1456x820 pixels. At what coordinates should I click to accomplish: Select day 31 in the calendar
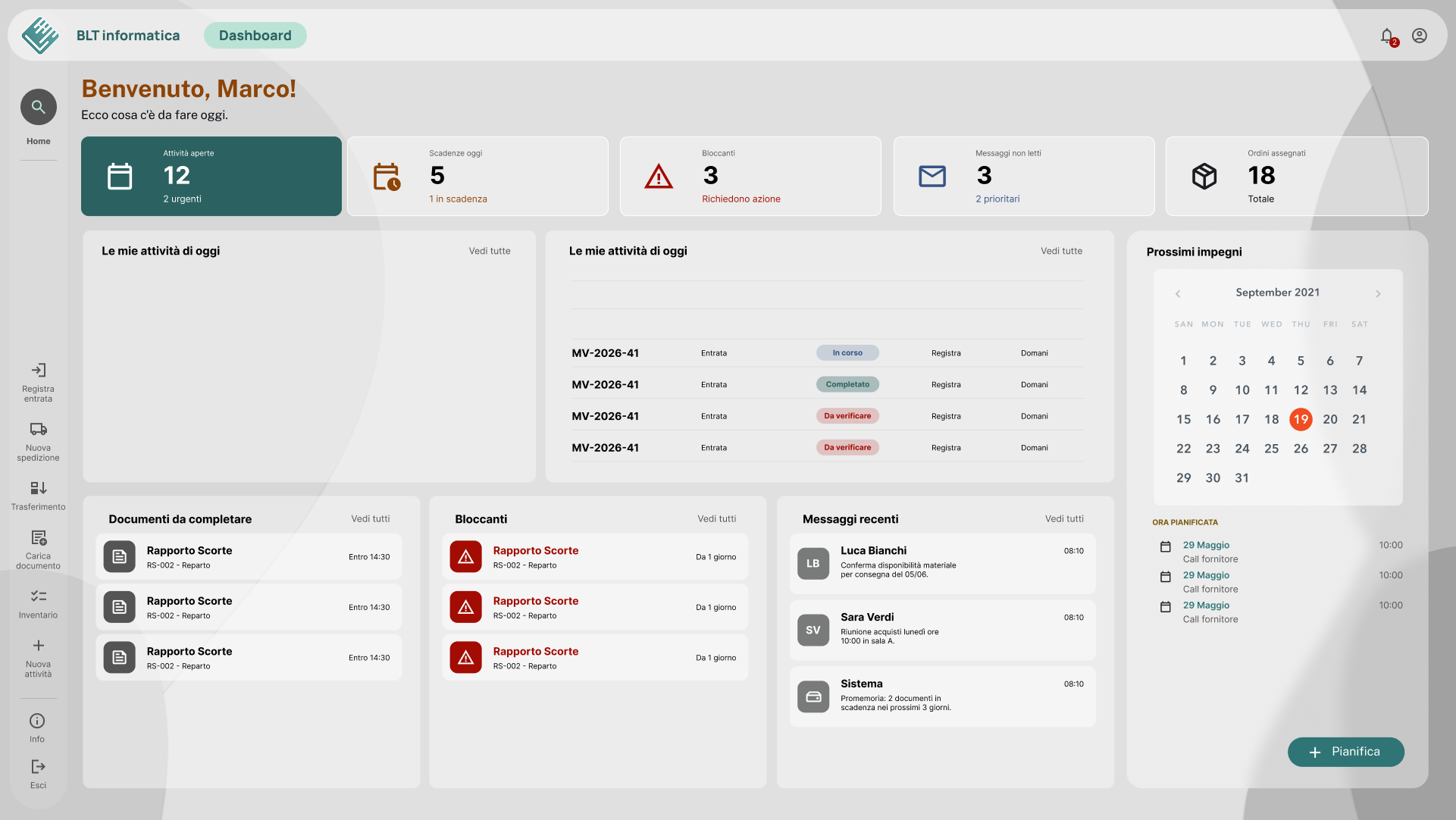tap(1242, 478)
